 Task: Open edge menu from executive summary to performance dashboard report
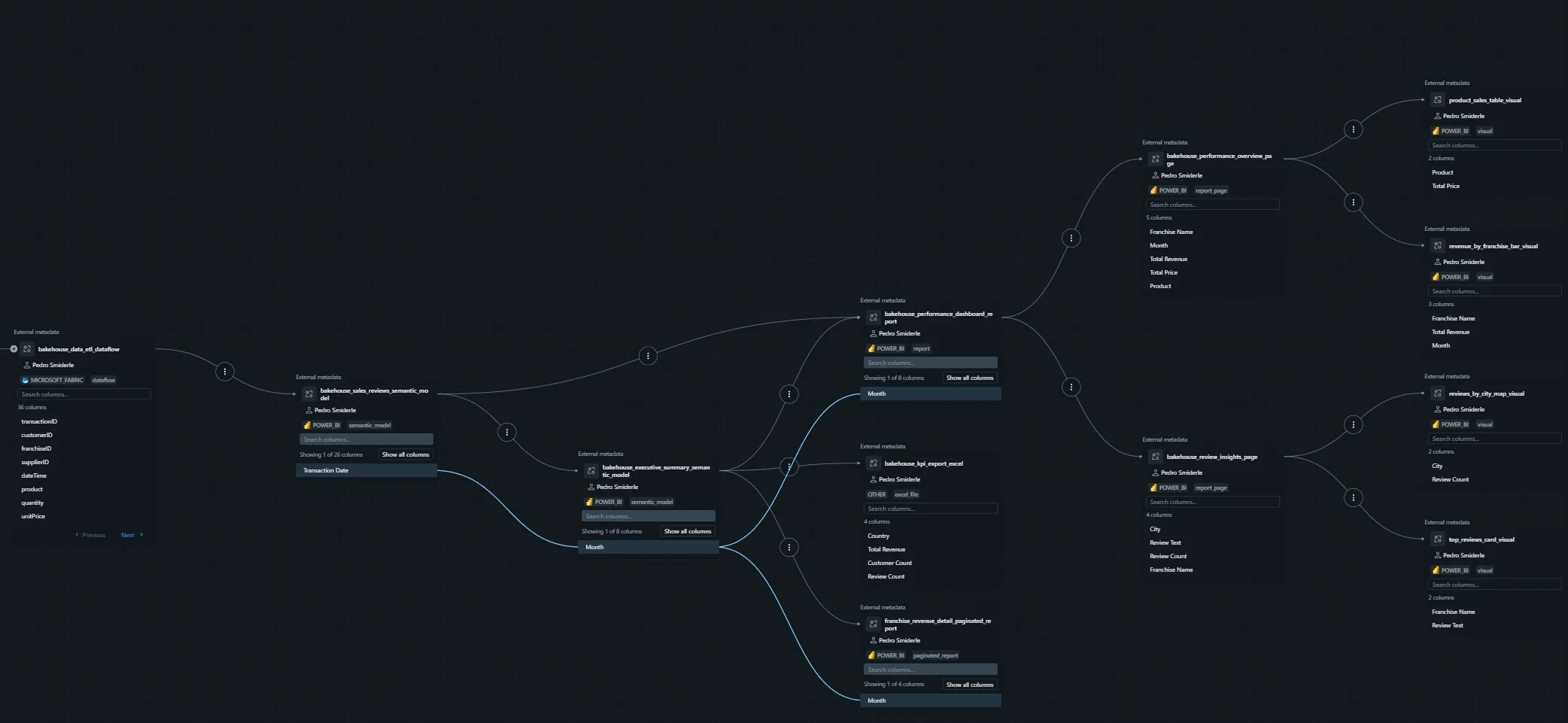(789, 394)
